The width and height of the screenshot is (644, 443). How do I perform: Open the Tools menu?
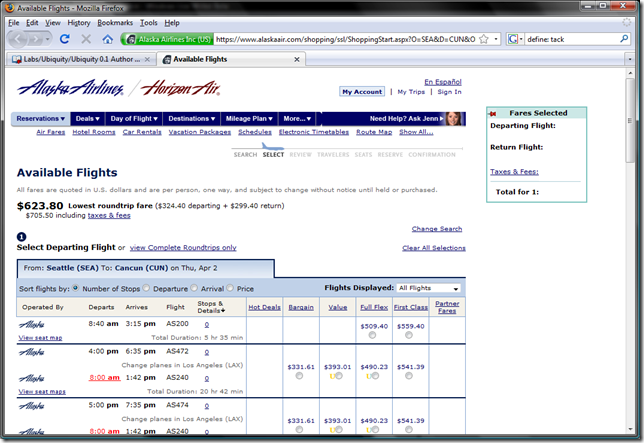(149, 23)
